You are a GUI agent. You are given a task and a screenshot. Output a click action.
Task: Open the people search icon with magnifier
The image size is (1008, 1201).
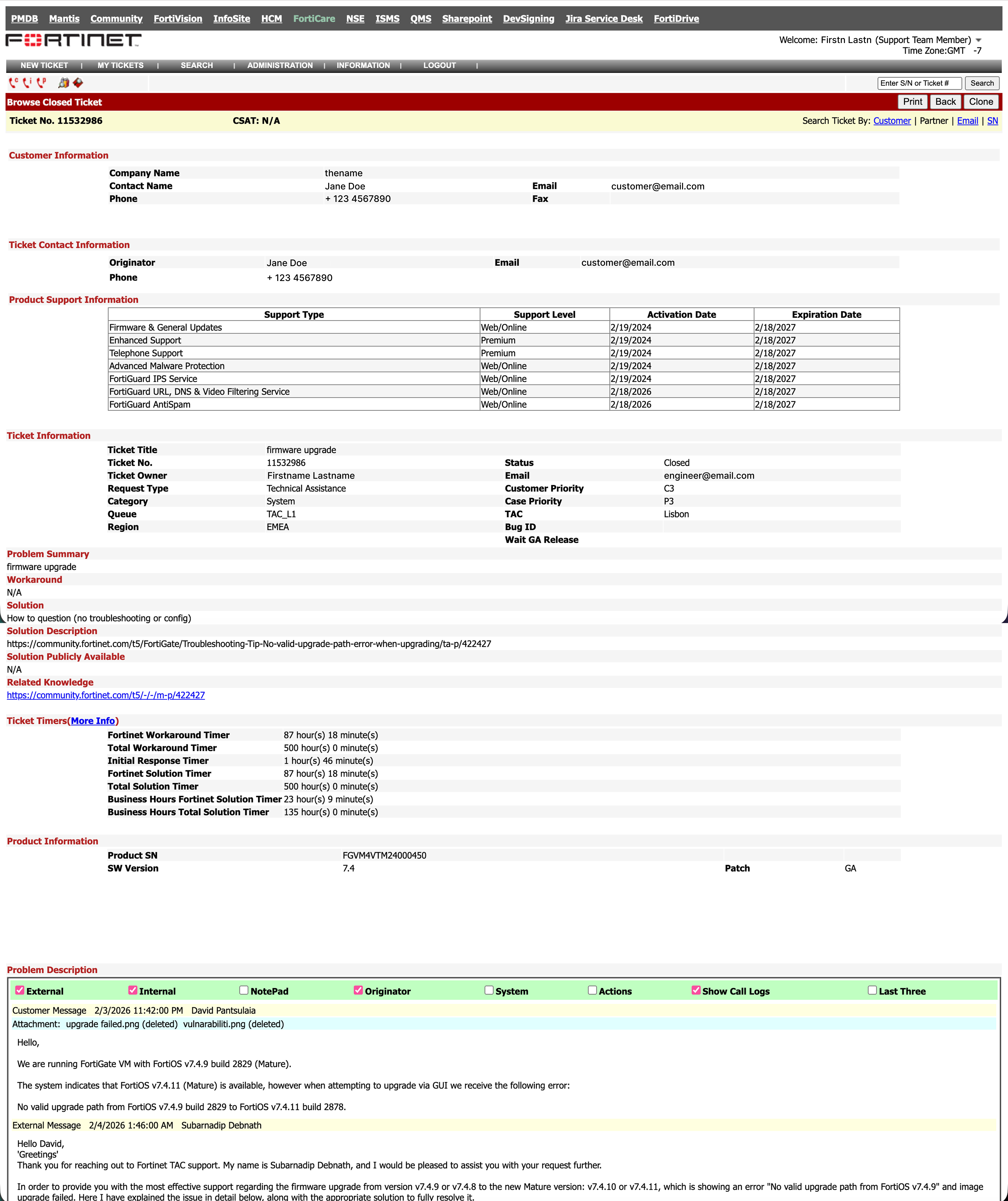tap(63, 83)
